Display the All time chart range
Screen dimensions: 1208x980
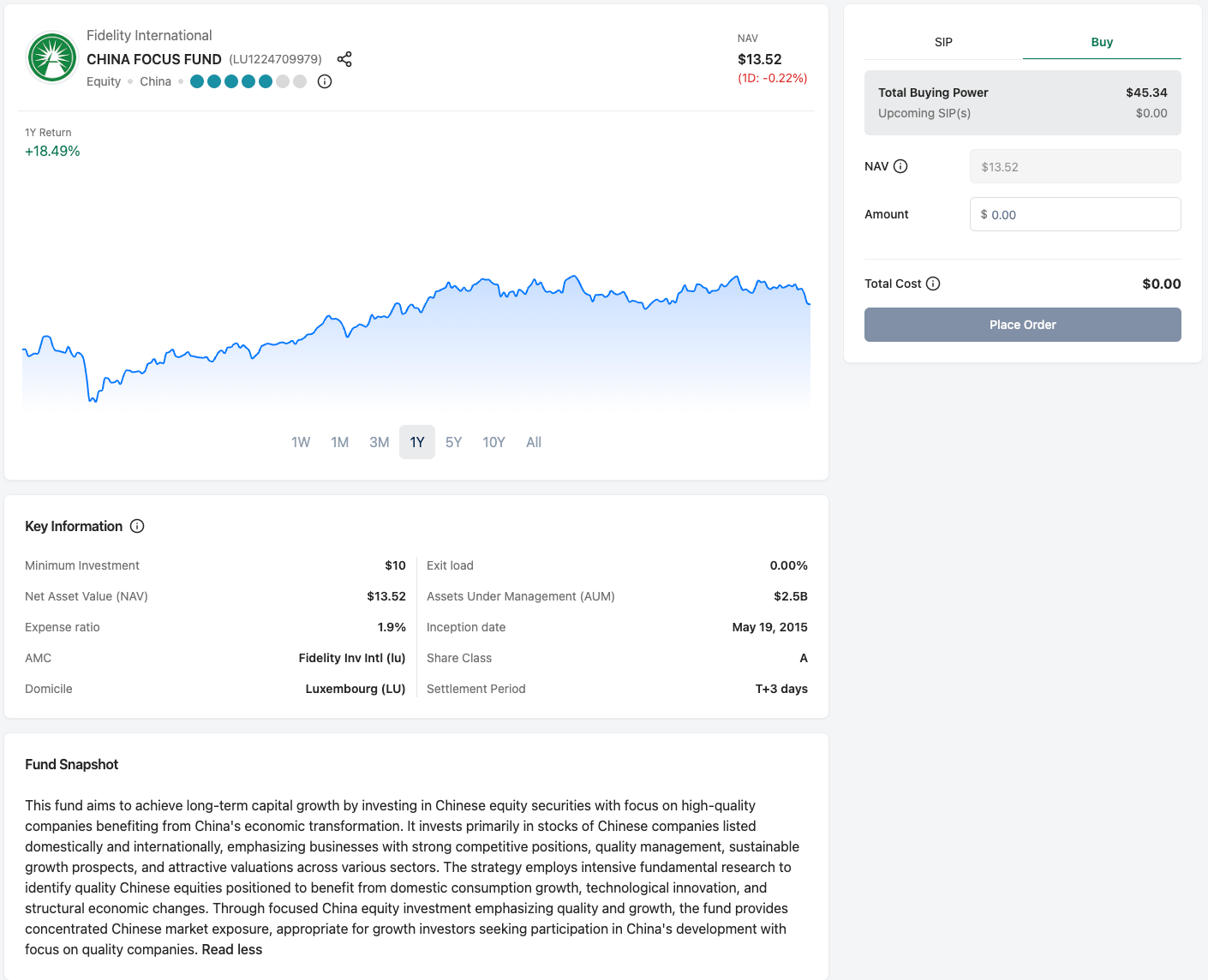click(x=534, y=442)
